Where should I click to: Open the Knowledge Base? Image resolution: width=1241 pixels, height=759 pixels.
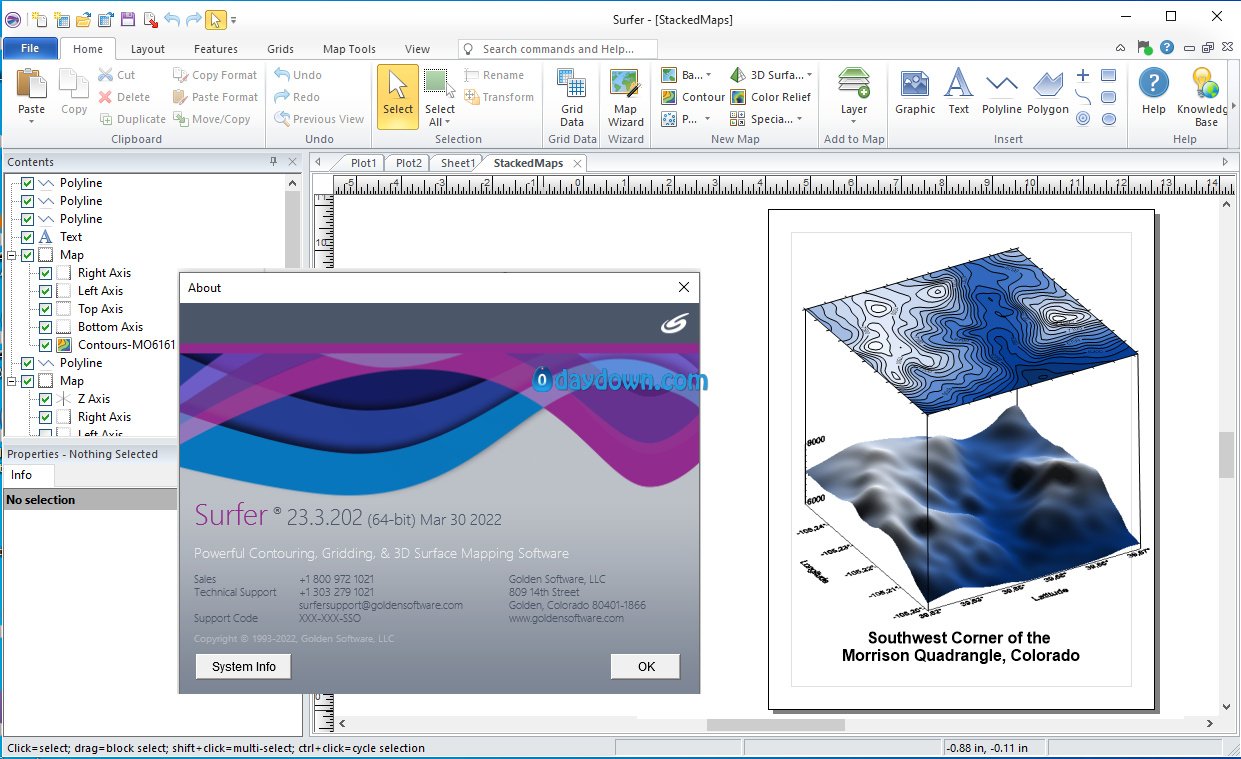click(x=1205, y=97)
